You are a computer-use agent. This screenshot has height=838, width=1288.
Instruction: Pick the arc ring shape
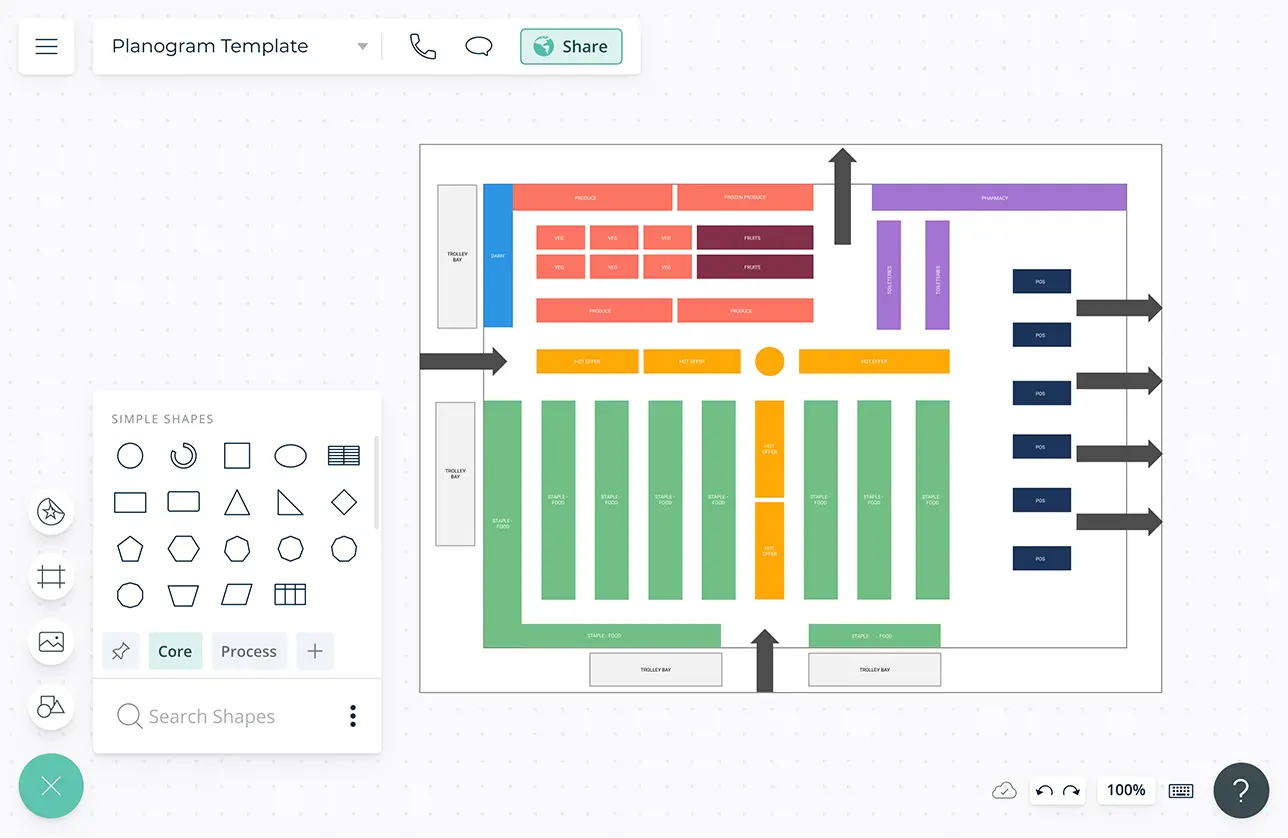pos(183,456)
